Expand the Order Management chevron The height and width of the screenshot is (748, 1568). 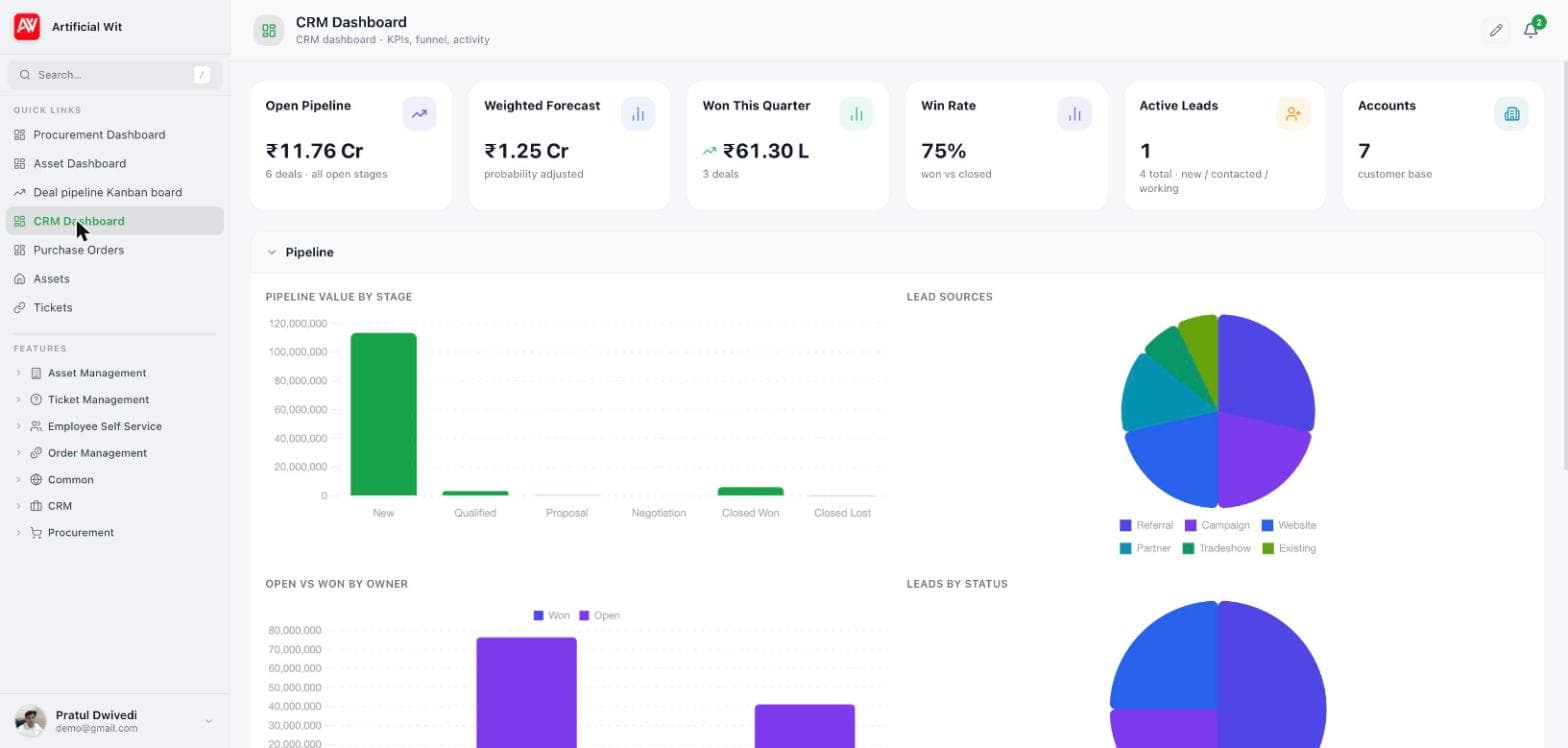coord(18,453)
